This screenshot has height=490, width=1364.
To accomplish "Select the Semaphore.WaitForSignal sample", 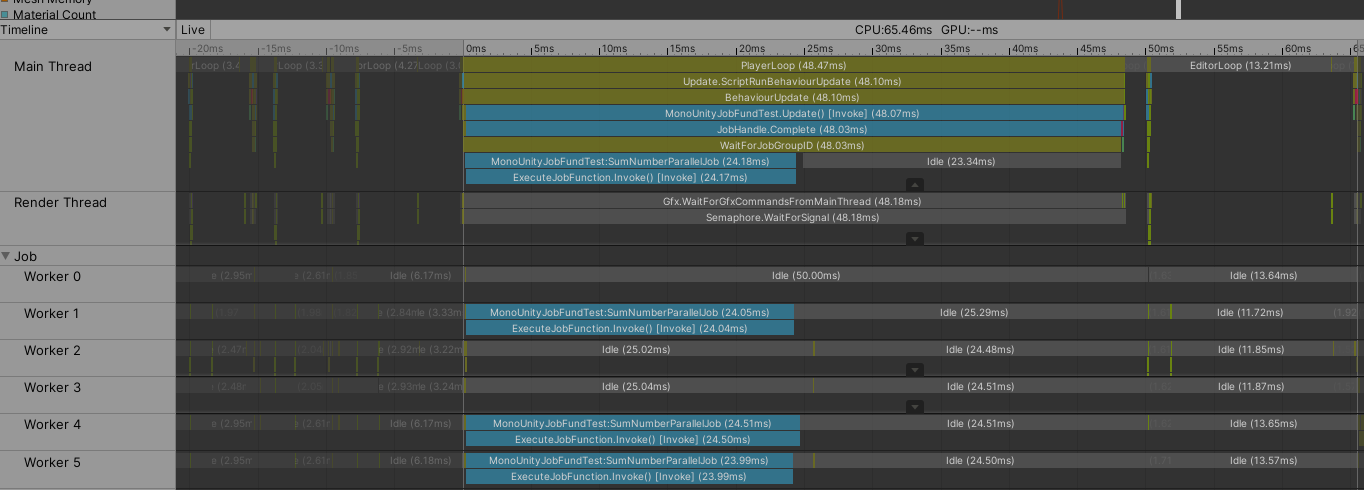I will tap(793, 217).
